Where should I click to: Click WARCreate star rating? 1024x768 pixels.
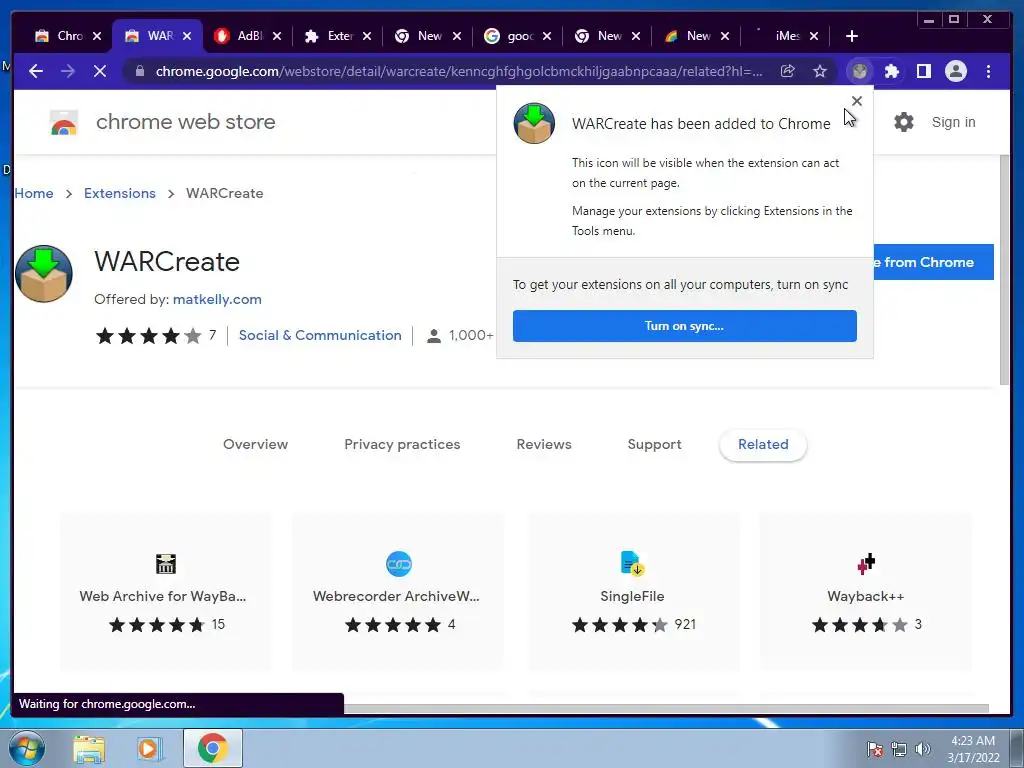click(149, 336)
